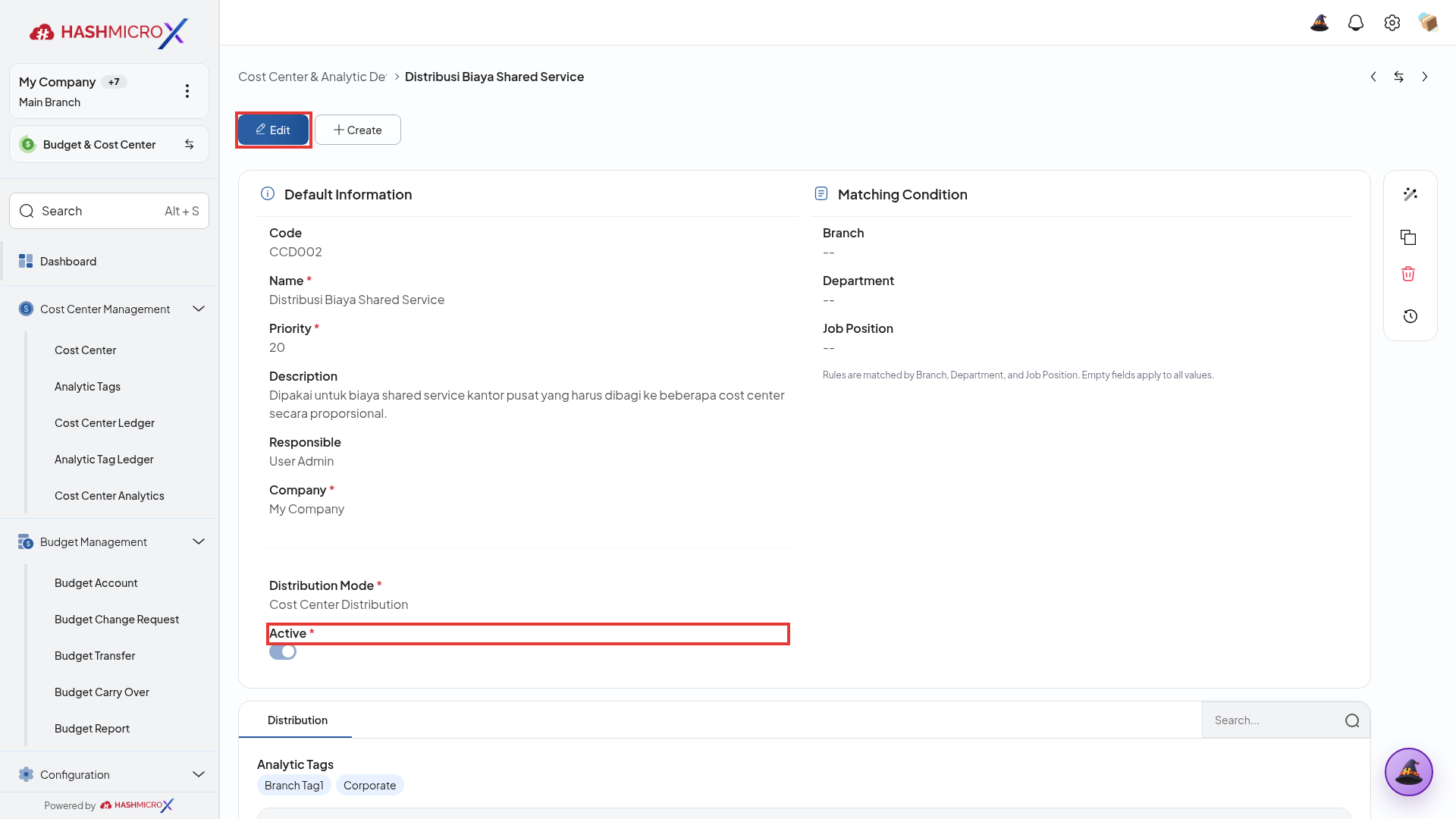Click the red trash delete icon
1456x819 pixels.
1408,274
